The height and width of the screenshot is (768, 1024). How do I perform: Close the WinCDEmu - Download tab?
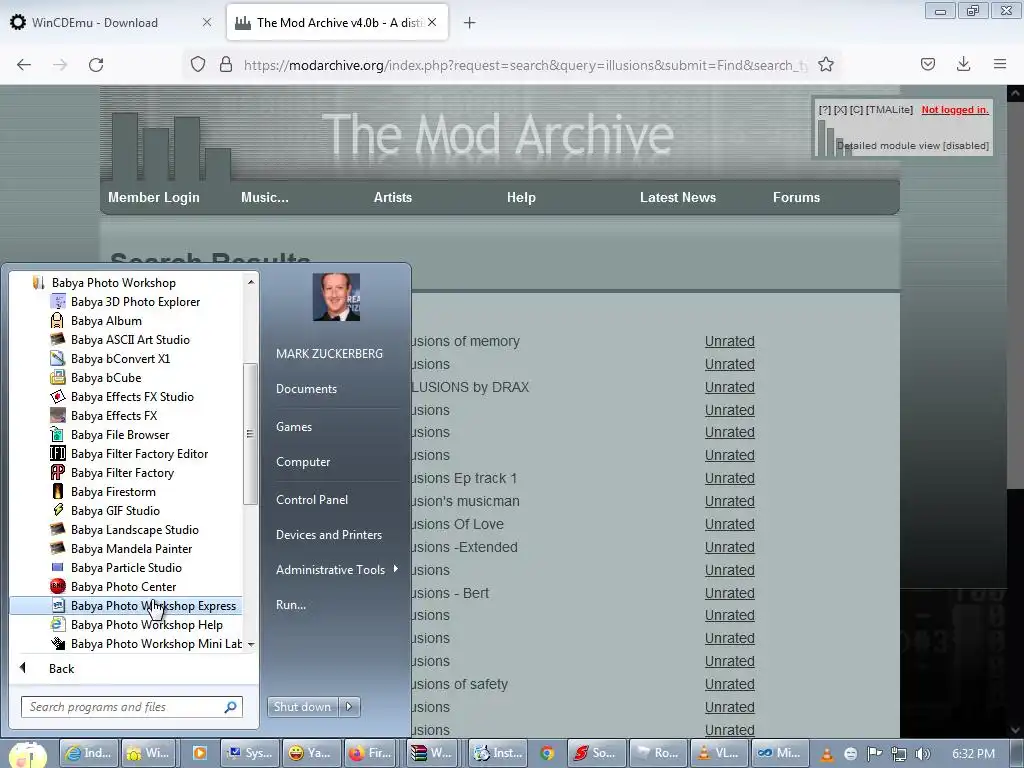pos(206,22)
